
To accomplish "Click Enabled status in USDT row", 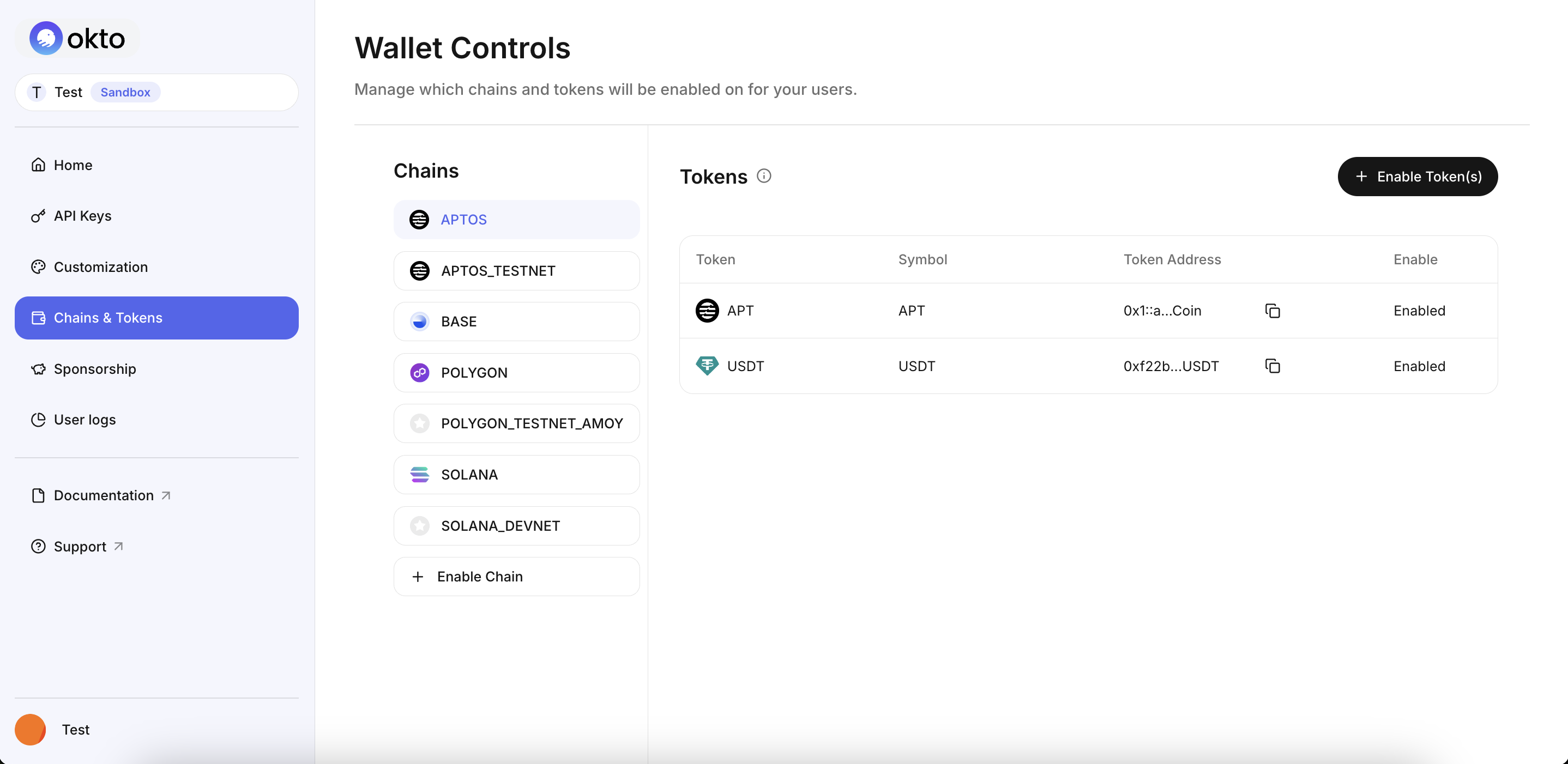I will point(1419,366).
